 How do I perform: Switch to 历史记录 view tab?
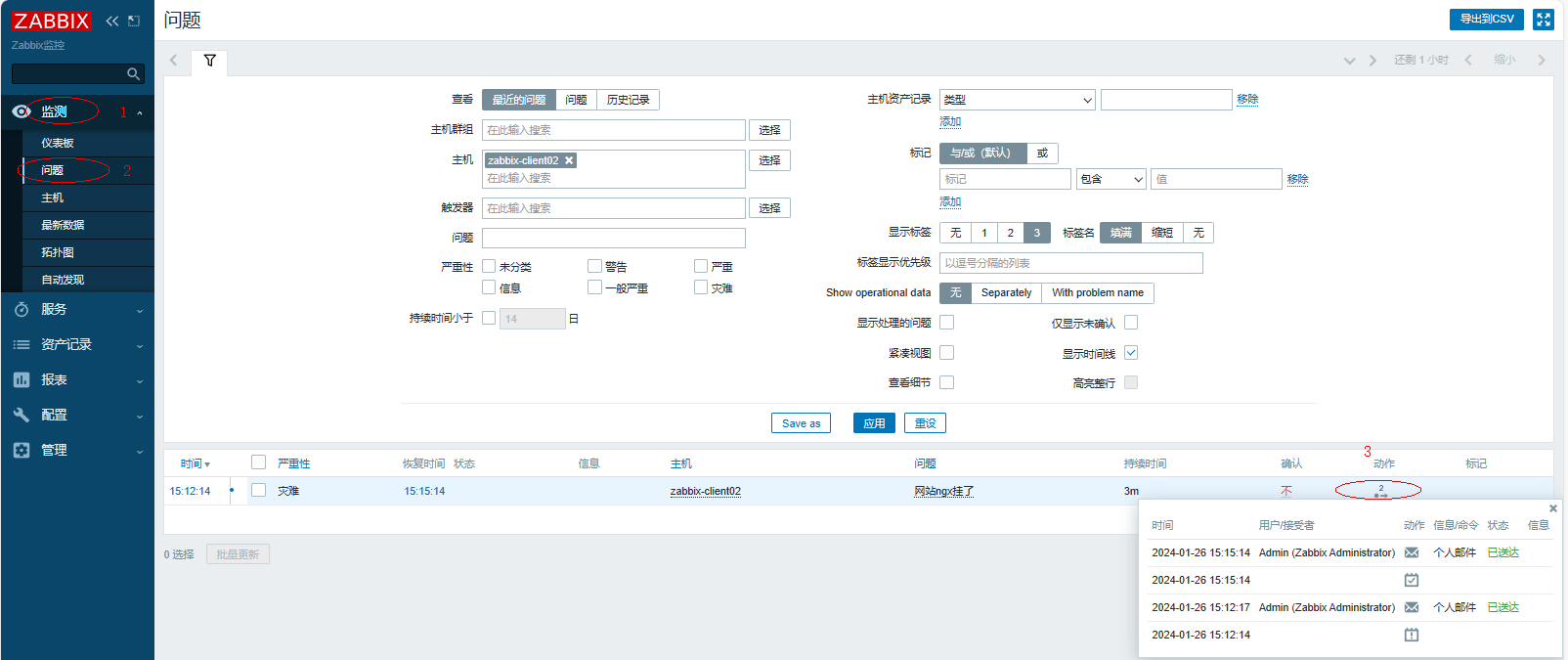point(628,100)
